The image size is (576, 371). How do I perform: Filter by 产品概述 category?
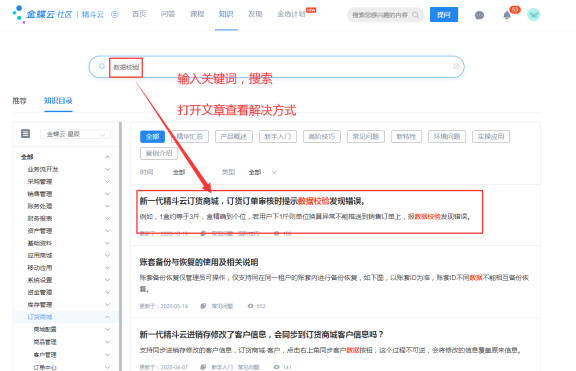pos(234,137)
